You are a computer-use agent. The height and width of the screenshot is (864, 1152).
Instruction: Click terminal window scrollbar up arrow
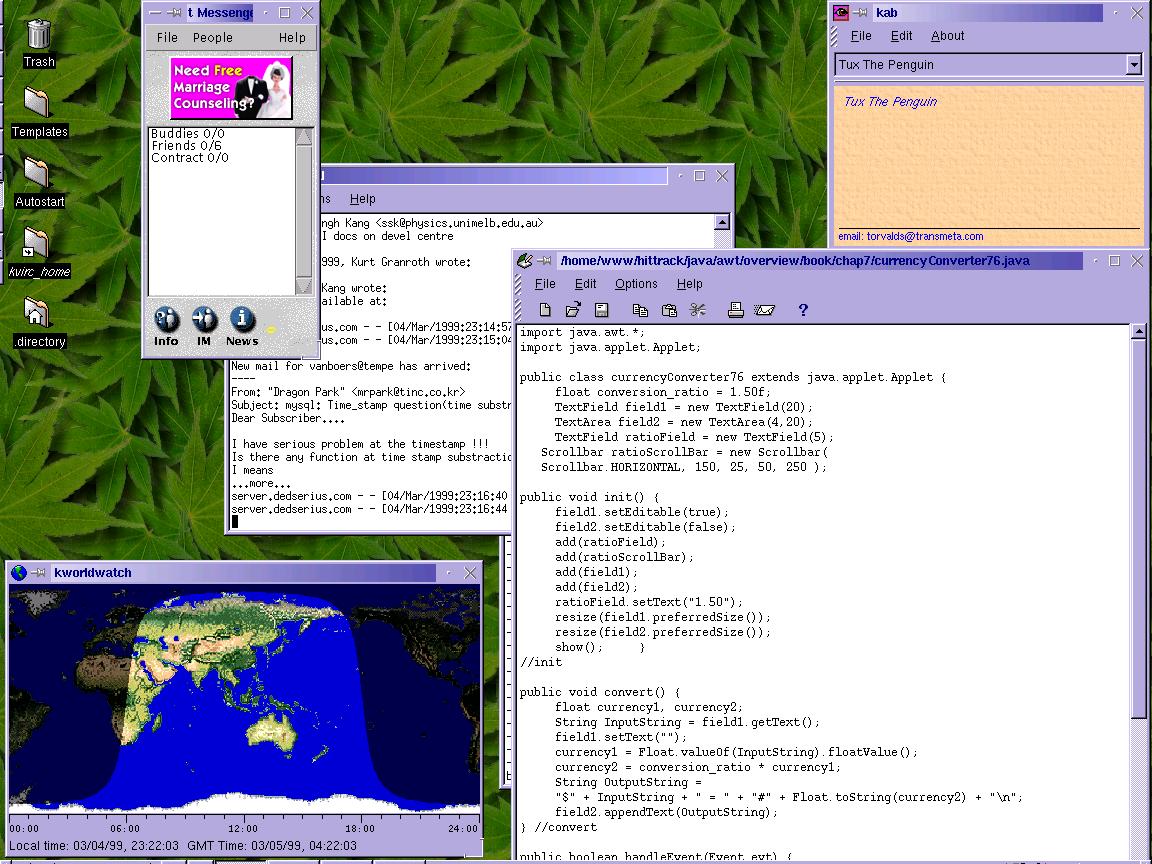coord(721,223)
